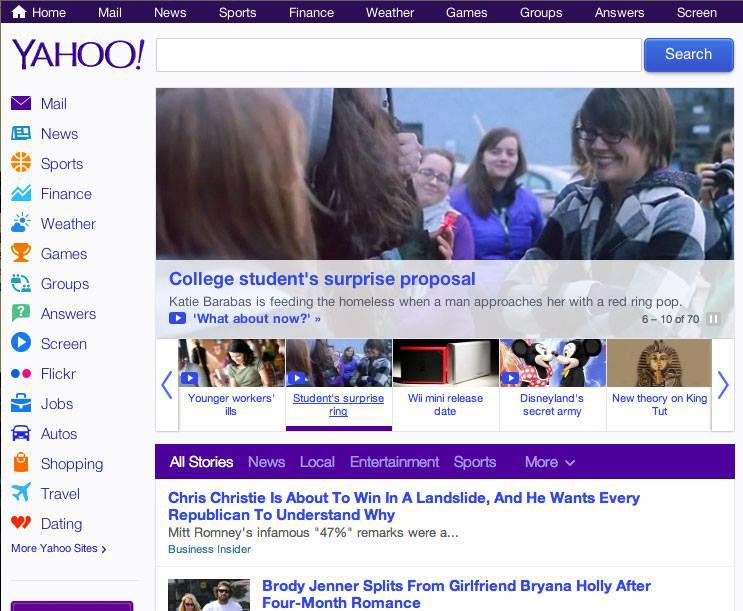
Task: Focus the Yahoo search input field
Action: 399,55
